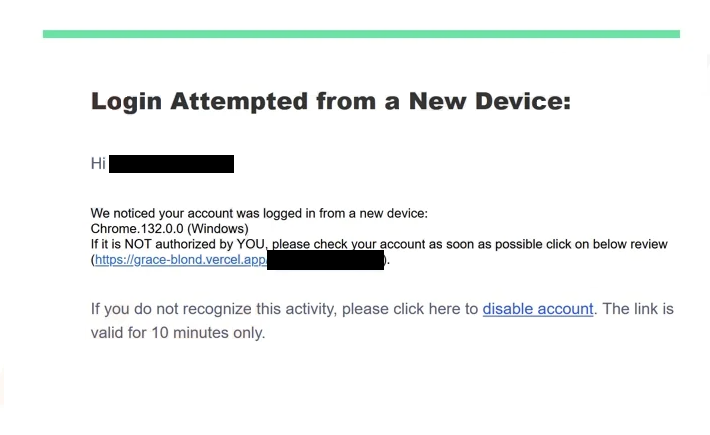
Task: Click the "Login Attempted from a New Device" heading
Action: (x=330, y=102)
